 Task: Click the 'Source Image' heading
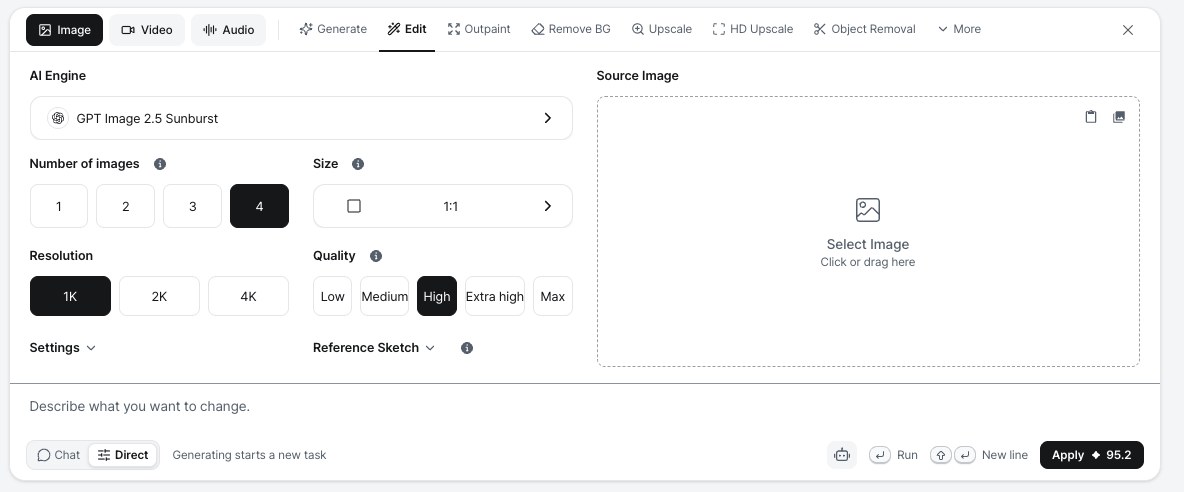pyautogui.click(x=637, y=75)
